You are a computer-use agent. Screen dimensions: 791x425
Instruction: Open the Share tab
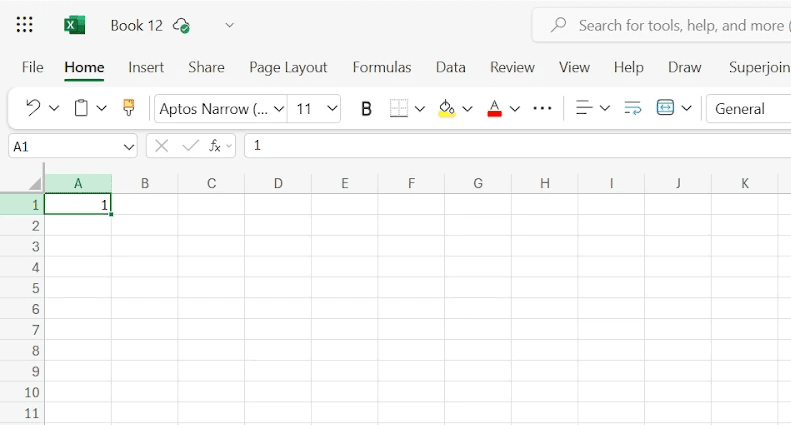pos(206,67)
